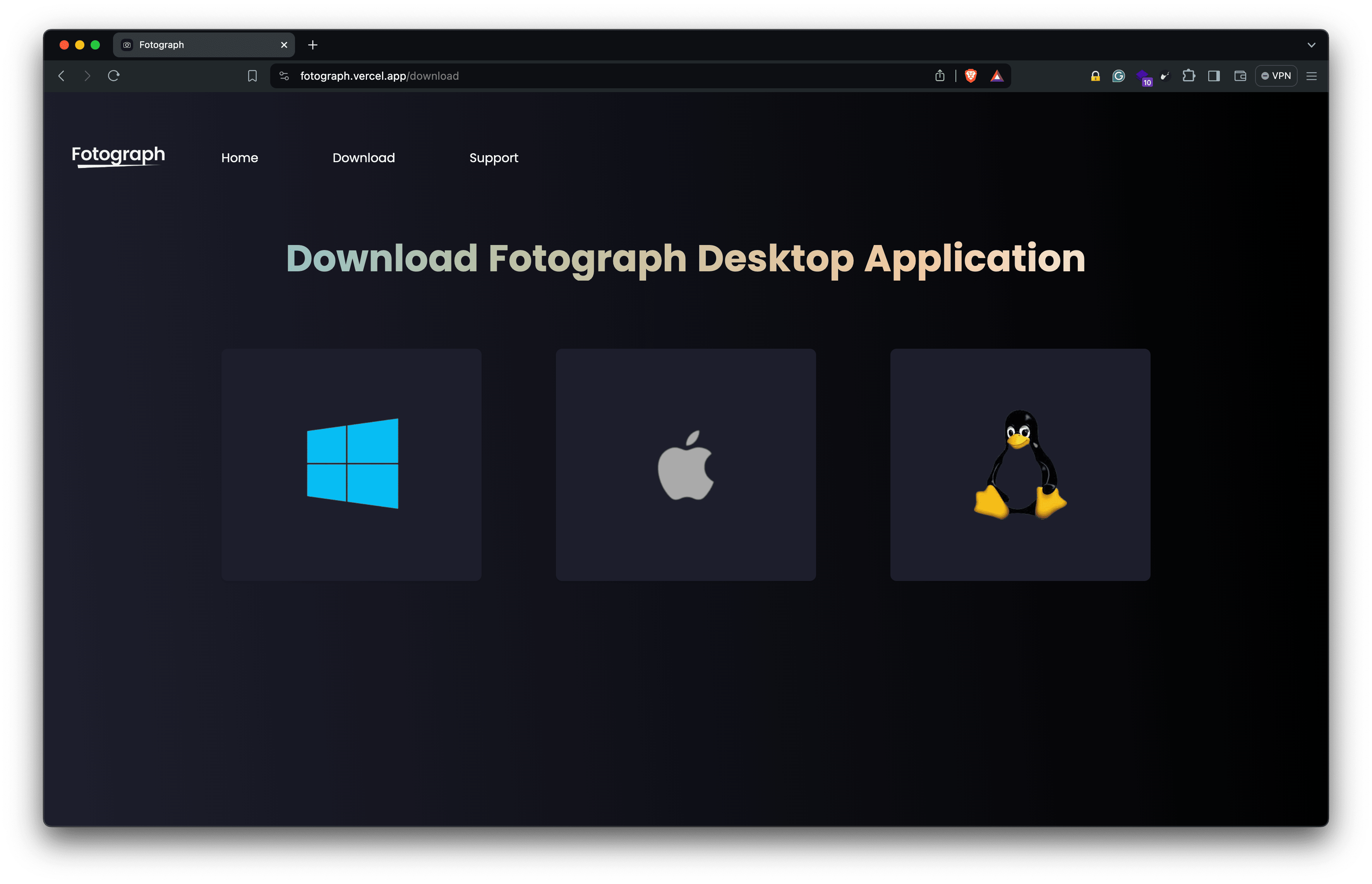Open a new tab
This screenshot has width=1372, height=884.
tap(313, 45)
